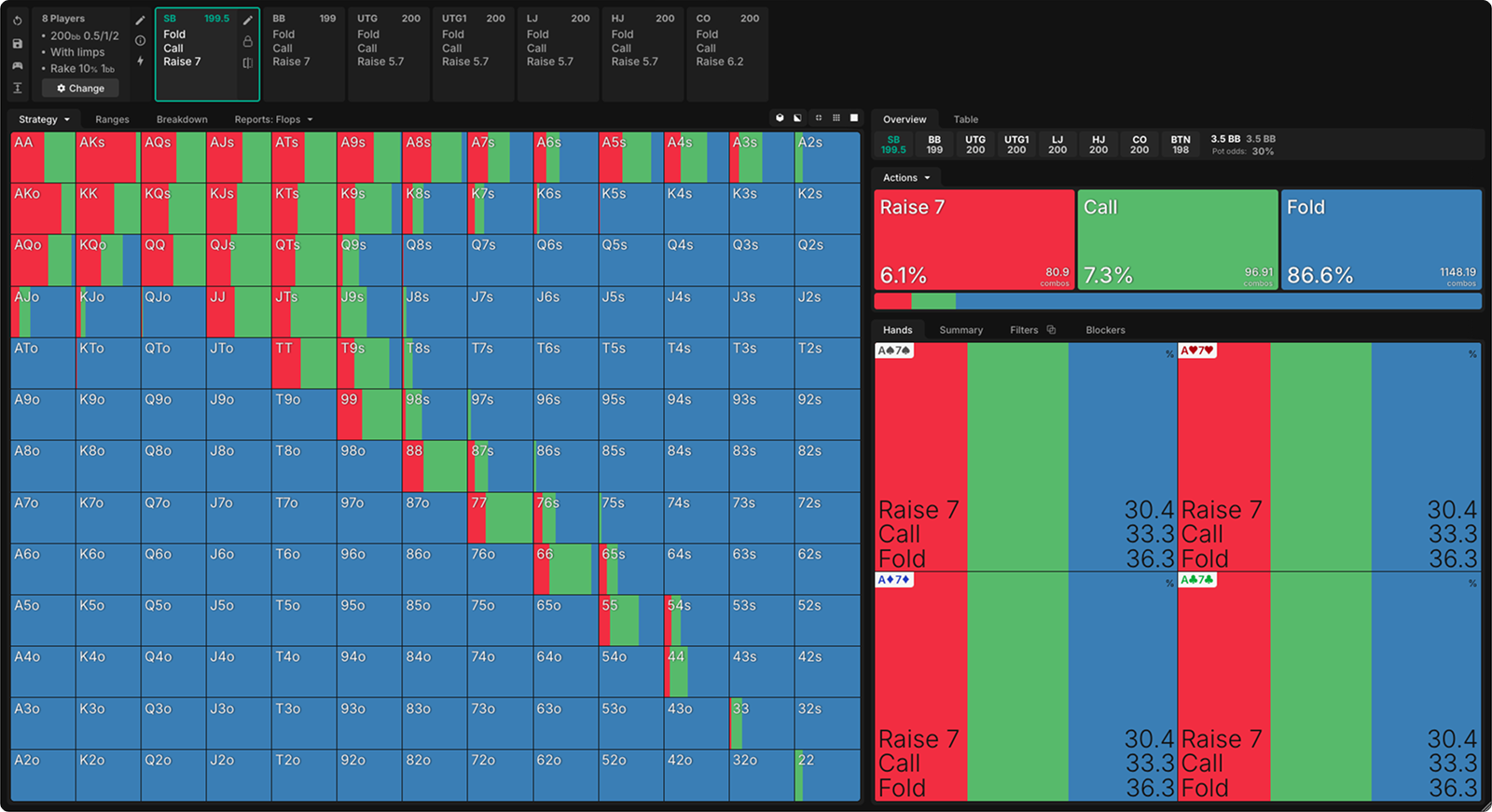Select the QQ cell in hand matrix

(173, 260)
